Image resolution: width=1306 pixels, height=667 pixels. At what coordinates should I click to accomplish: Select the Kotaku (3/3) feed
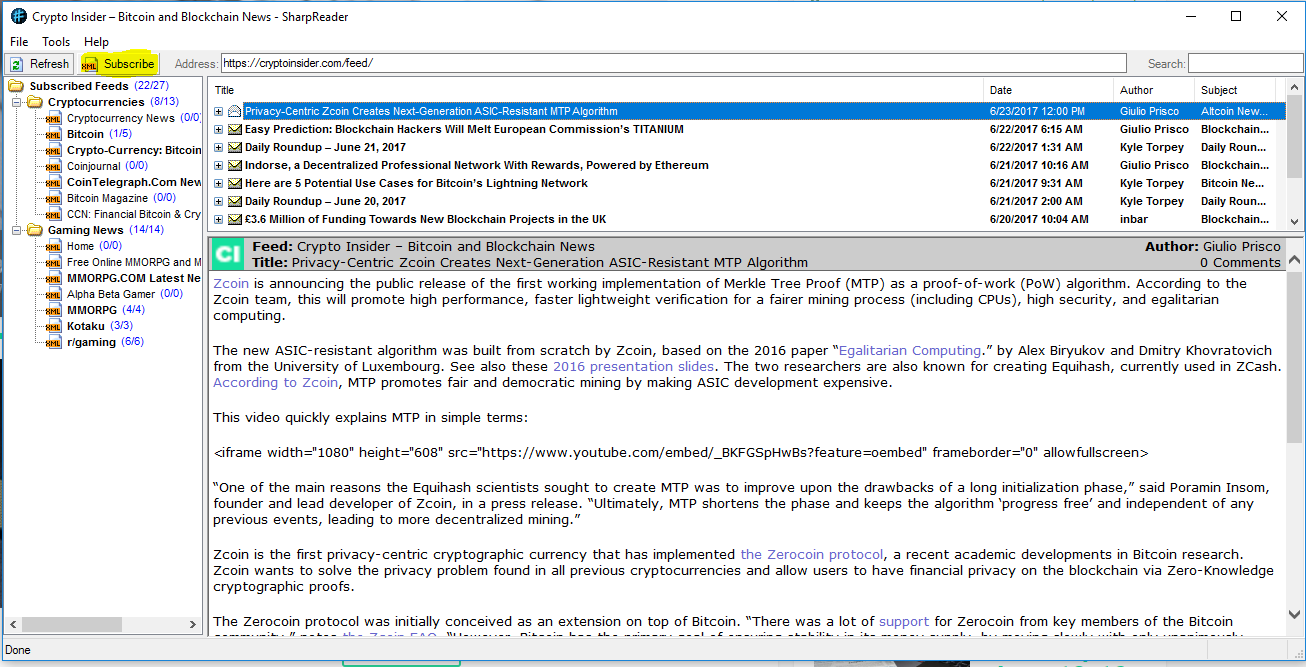coord(100,326)
